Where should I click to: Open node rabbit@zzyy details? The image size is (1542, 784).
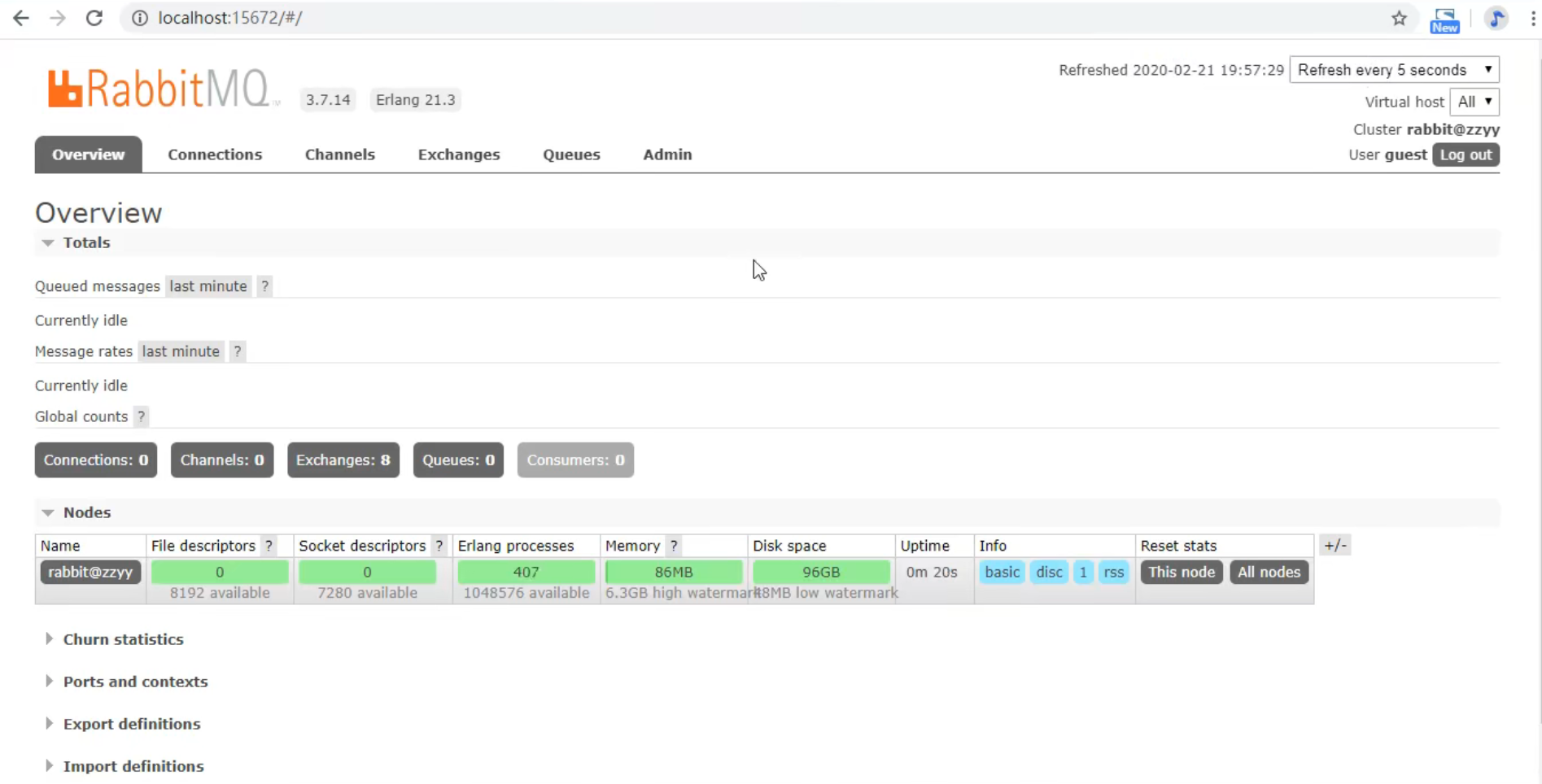pyautogui.click(x=90, y=572)
